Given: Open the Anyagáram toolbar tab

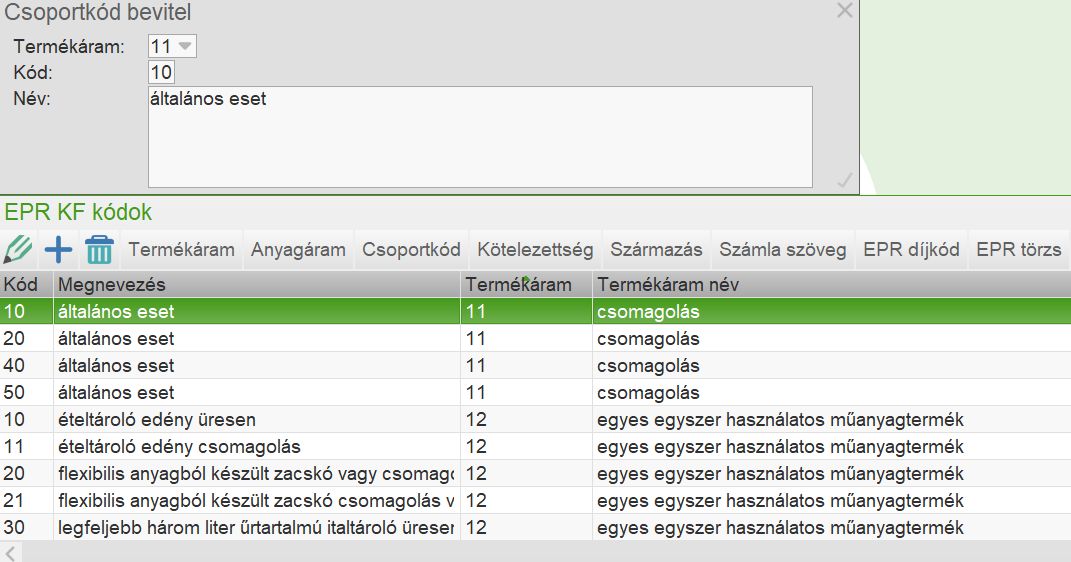Looking at the screenshot, I should pyautogui.click(x=298, y=250).
